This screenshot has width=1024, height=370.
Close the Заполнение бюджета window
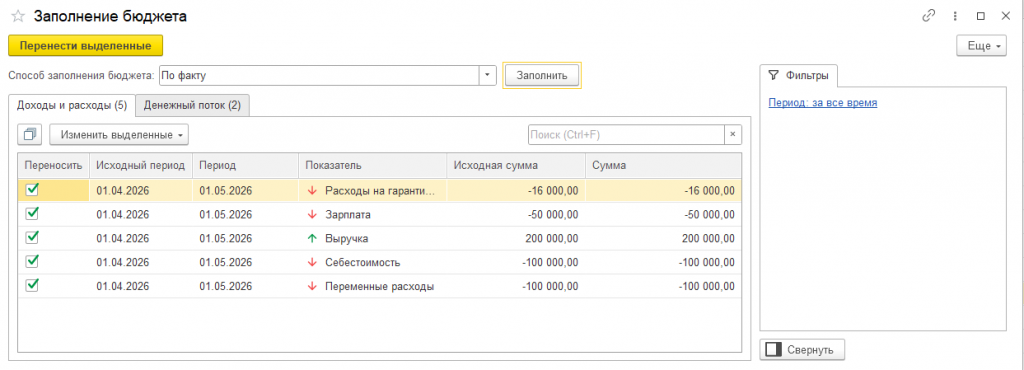1005,16
